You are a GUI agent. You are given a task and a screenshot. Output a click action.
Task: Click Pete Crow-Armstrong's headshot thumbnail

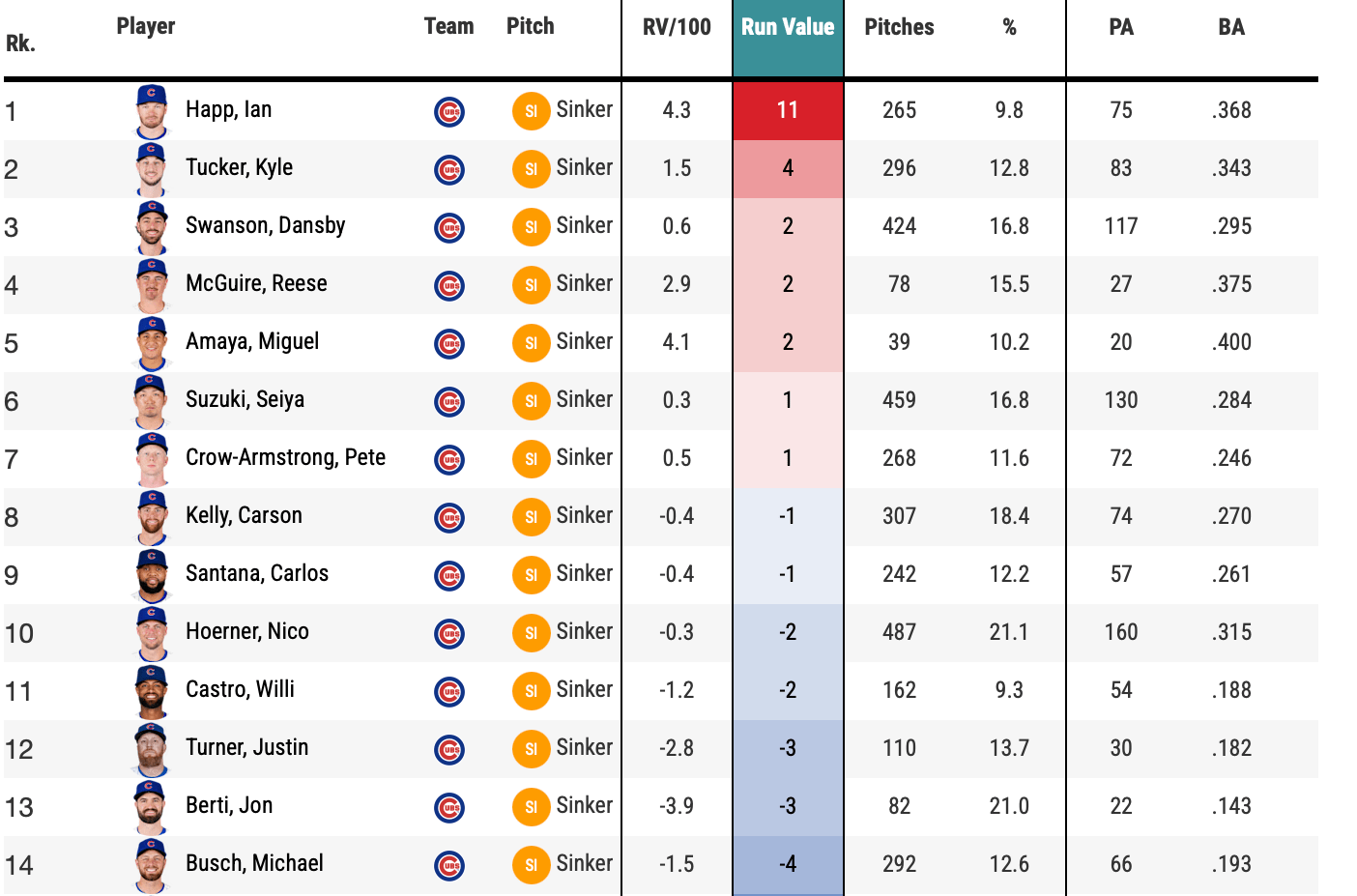tap(152, 459)
